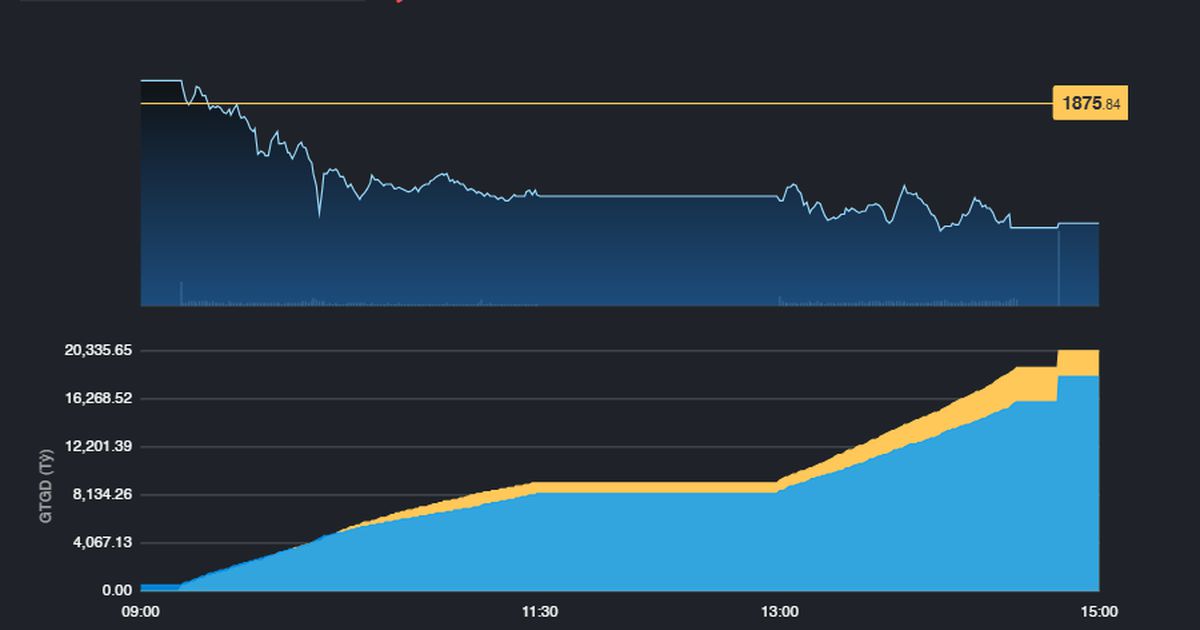Image resolution: width=1200 pixels, height=630 pixels.
Task: Click the 20,335.65 value axis label
Action: pyautogui.click(x=97, y=351)
